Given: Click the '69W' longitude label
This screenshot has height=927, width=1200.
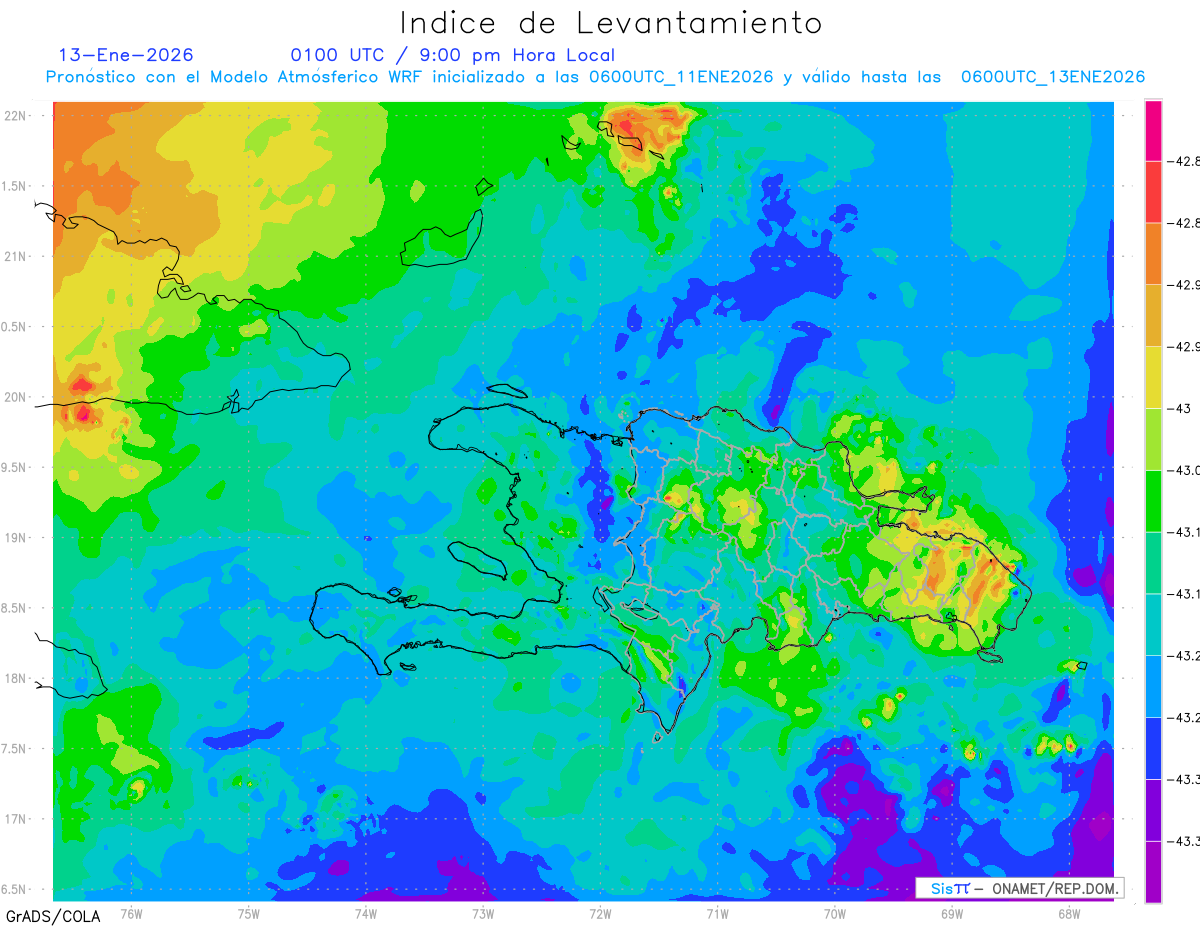Looking at the screenshot, I should click(x=951, y=914).
